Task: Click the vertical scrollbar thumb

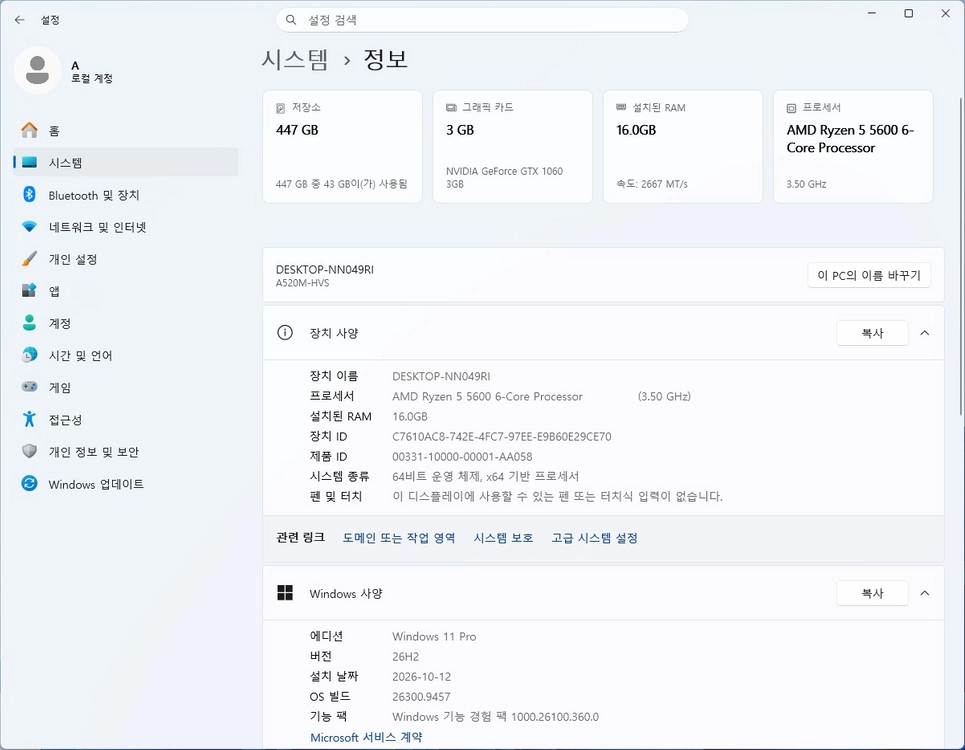Action: pyautogui.click(x=961, y=255)
